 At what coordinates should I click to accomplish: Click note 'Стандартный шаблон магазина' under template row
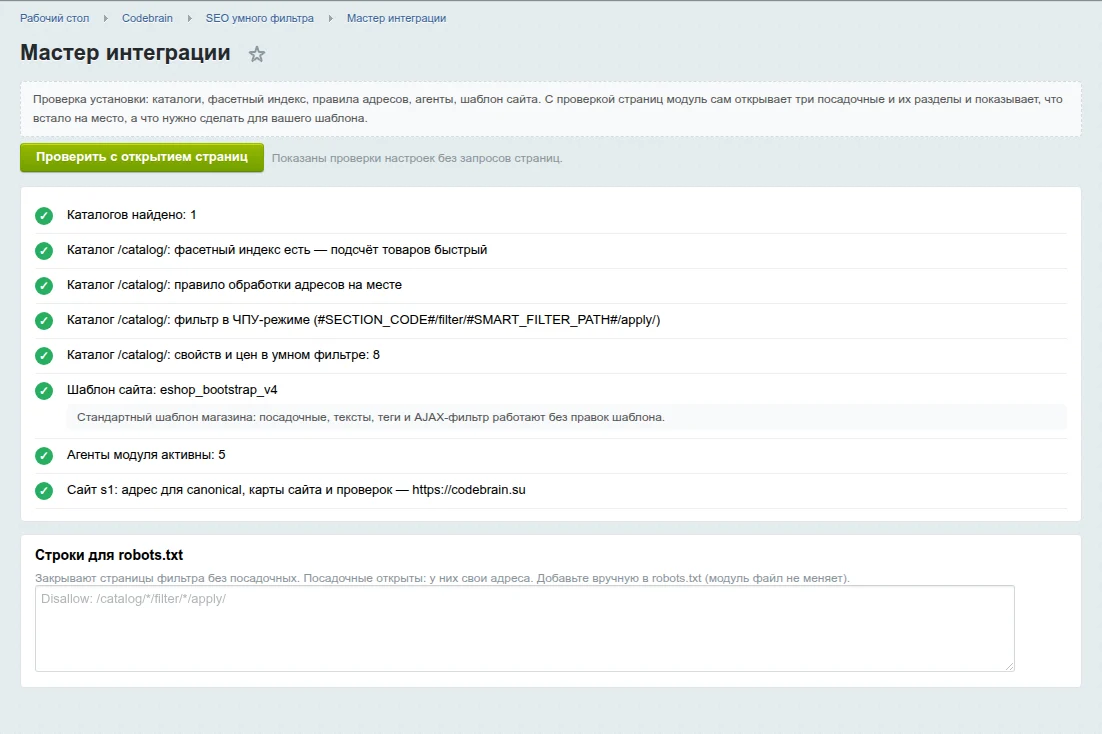[370, 418]
